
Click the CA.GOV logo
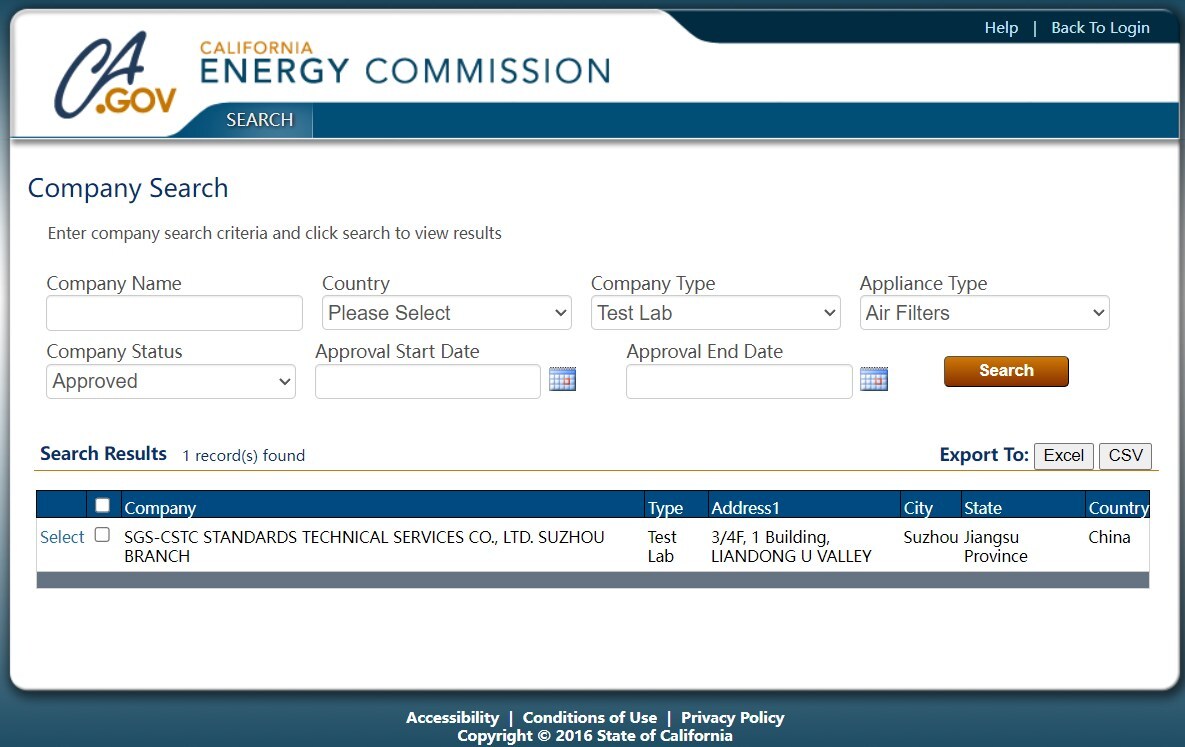coord(115,76)
